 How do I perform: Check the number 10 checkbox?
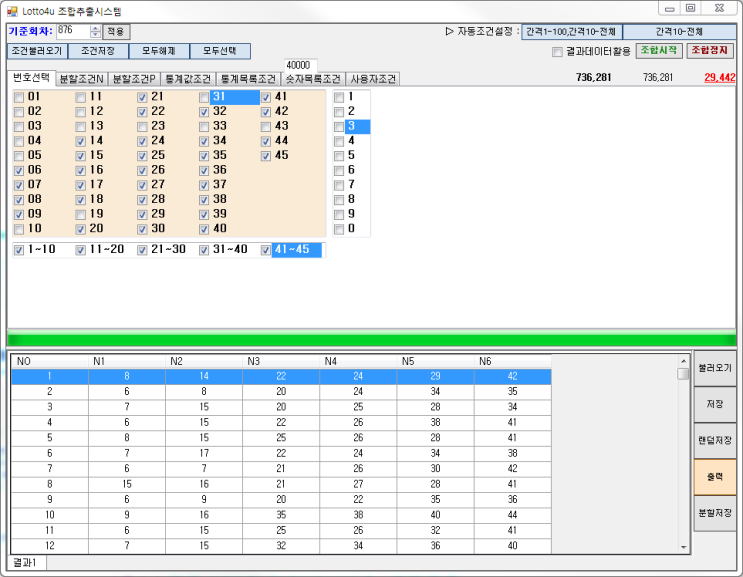pos(19,230)
